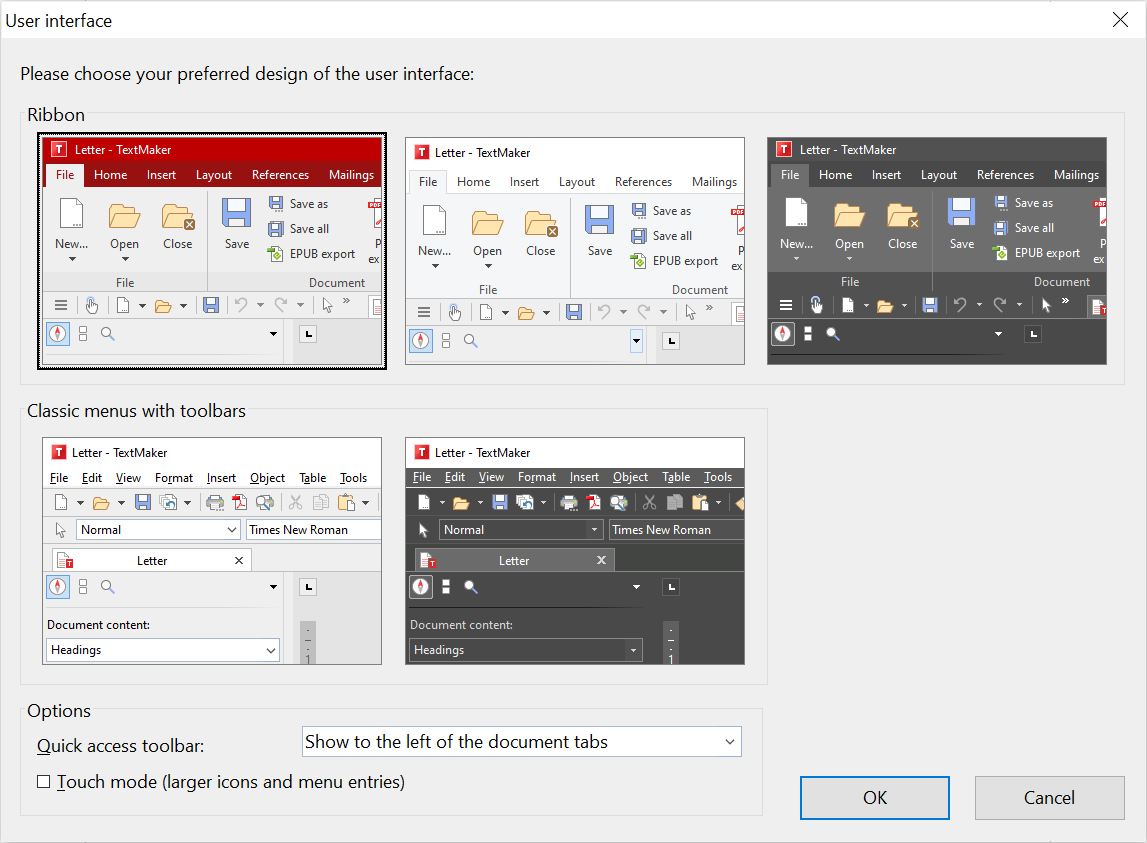
Task: Click New document icon in dark ribbon preview
Action: click(796, 213)
